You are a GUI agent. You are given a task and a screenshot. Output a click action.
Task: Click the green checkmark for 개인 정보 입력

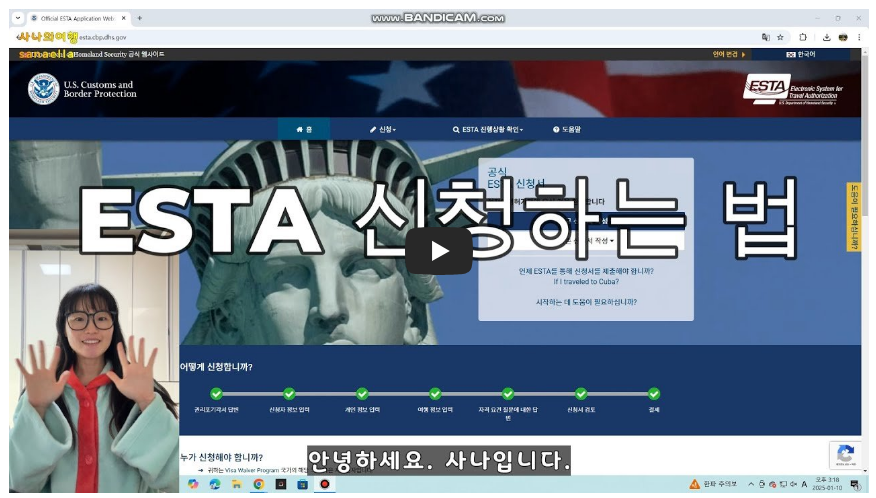point(362,394)
